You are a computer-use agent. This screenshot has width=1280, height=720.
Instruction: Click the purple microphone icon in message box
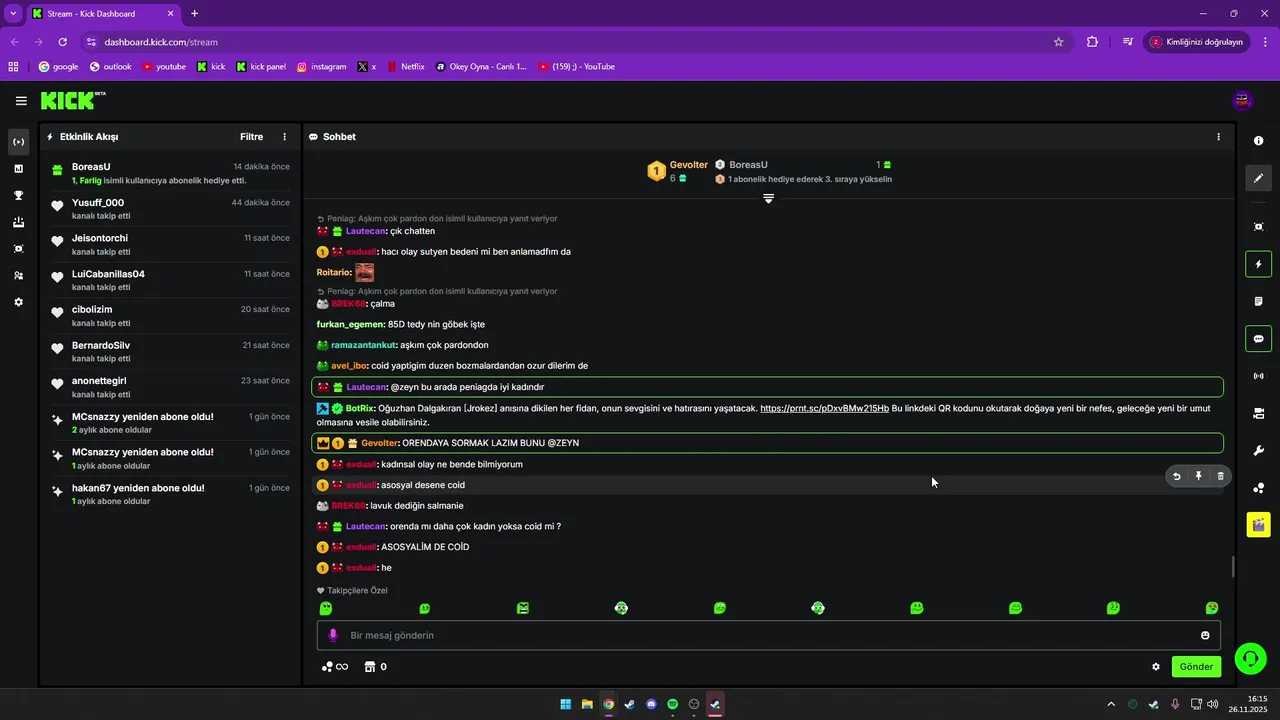click(333, 635)
